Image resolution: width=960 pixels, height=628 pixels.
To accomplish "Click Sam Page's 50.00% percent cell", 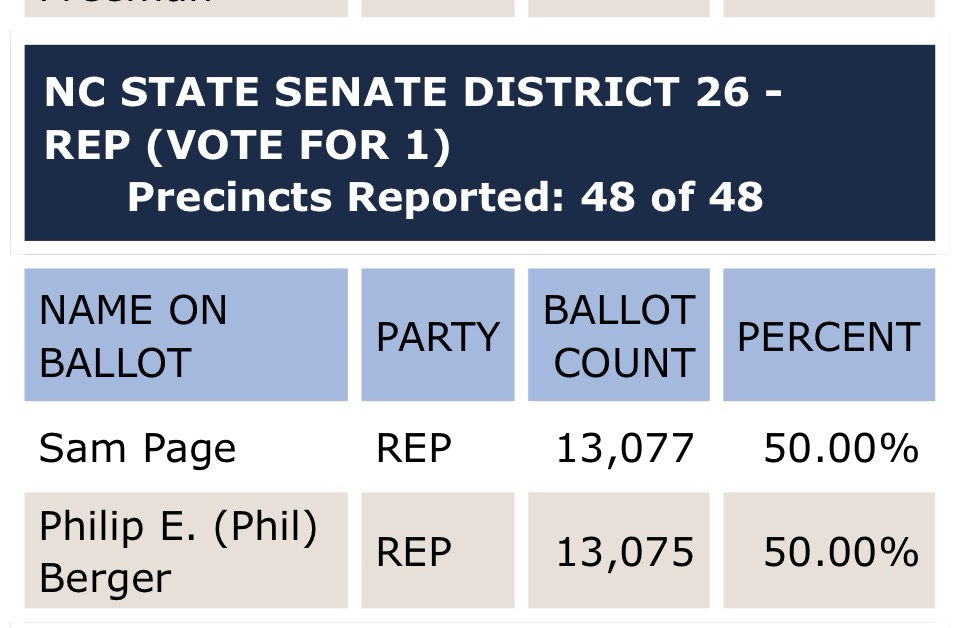I will point(840,449).
